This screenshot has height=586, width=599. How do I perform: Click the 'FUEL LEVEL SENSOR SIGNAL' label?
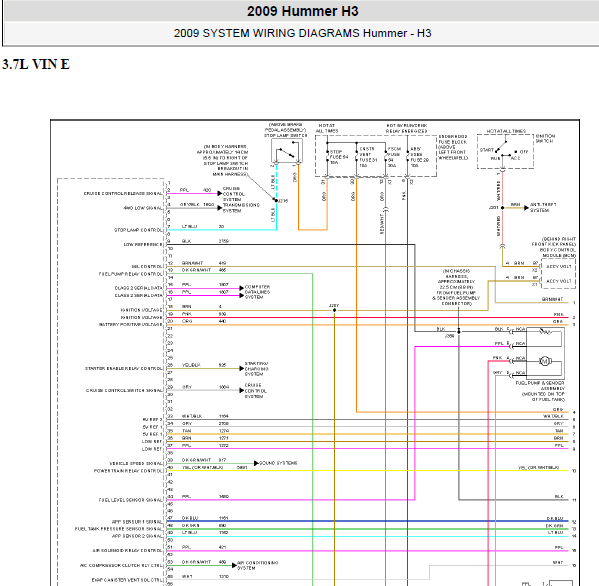click(131, 500)
